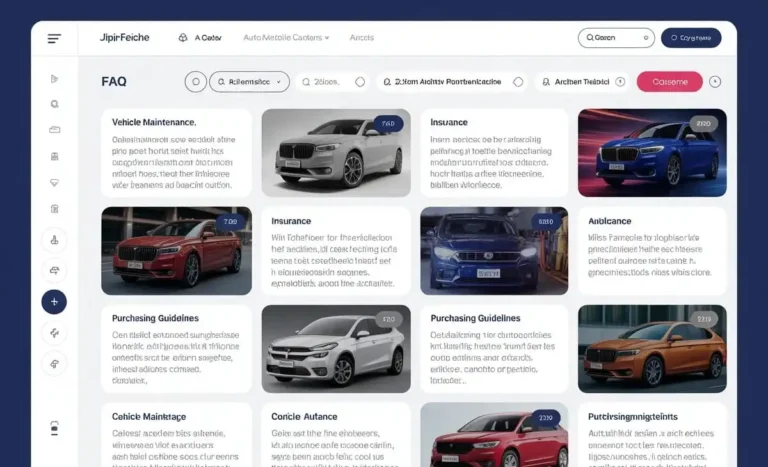Click the circled arrow icon right of Caiseme
This screenshot has height=467, width=768.
click(715, 82)
